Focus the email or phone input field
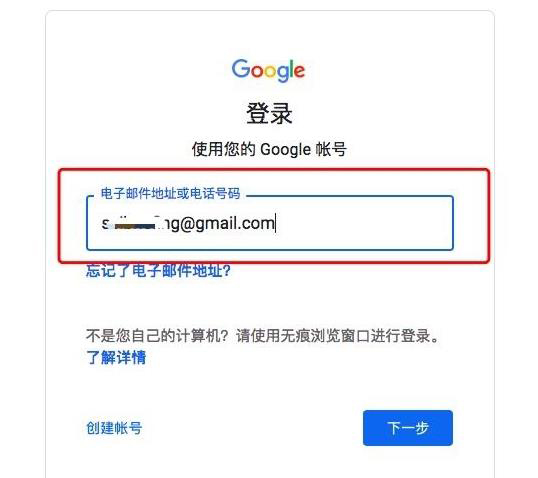Image resolution: width=538 pixels, height=478 pixels. [270, 223]
